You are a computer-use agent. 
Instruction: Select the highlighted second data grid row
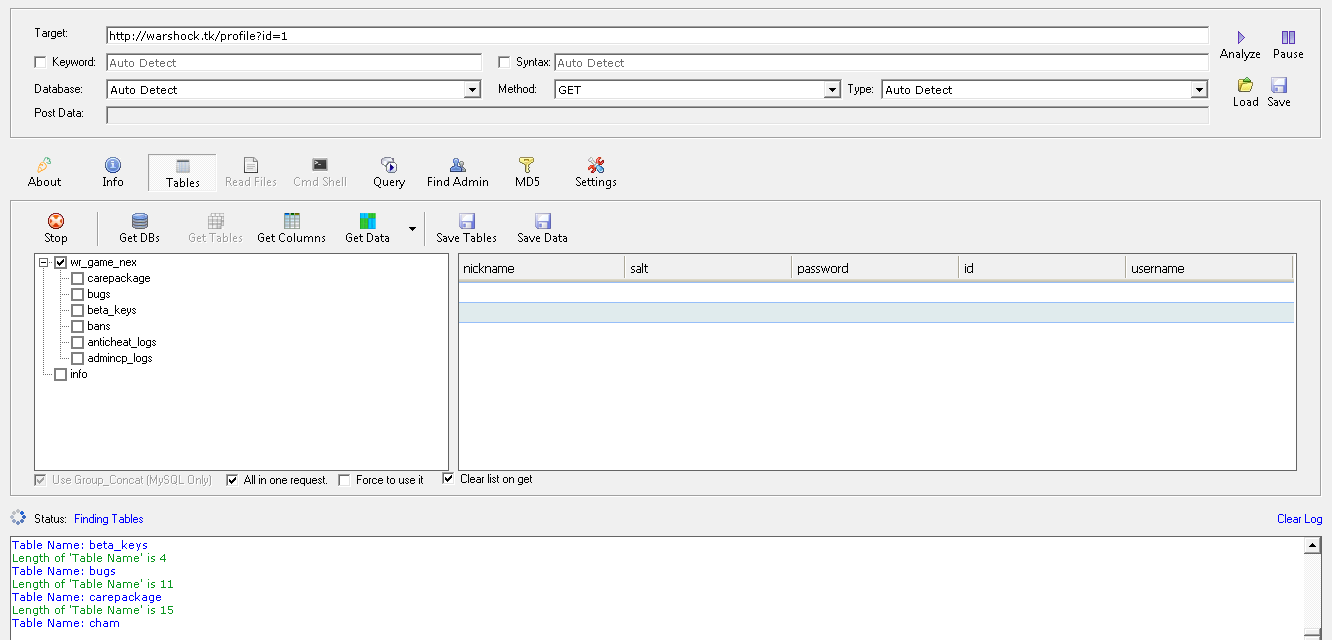point(876,313)
